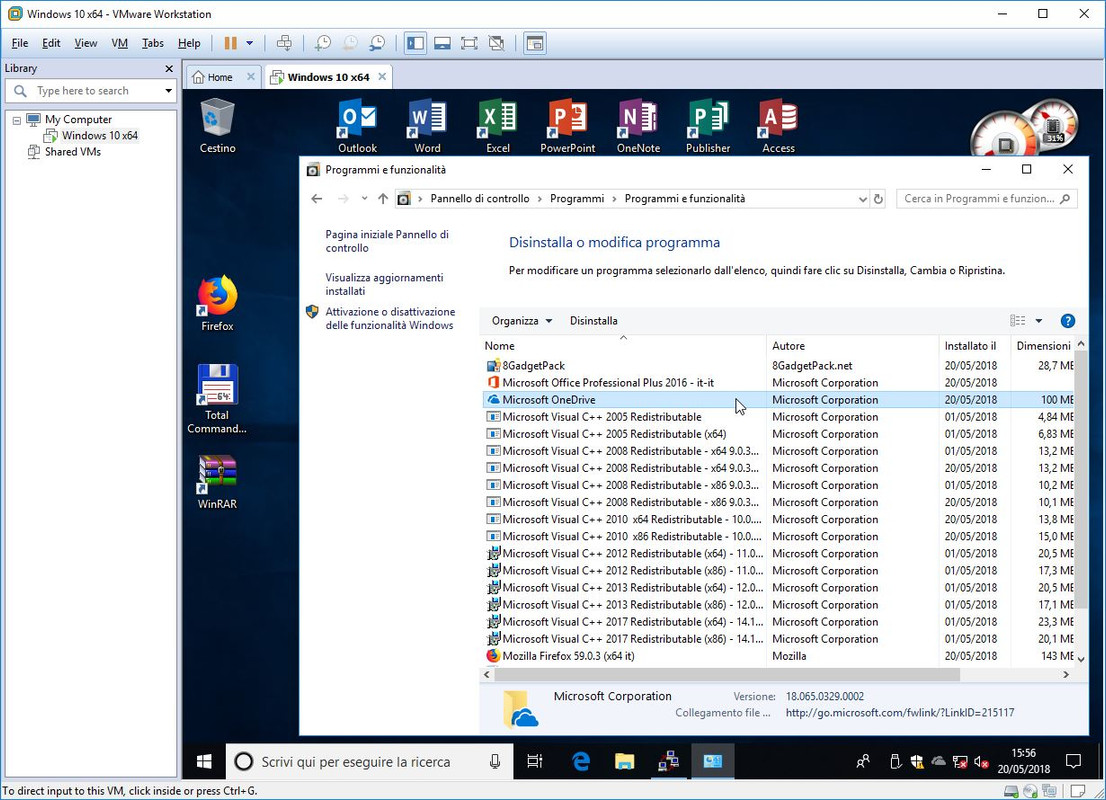Take a VM snapshot using the toolbar icon
The image size is (1106, 800).
point(322,43)
